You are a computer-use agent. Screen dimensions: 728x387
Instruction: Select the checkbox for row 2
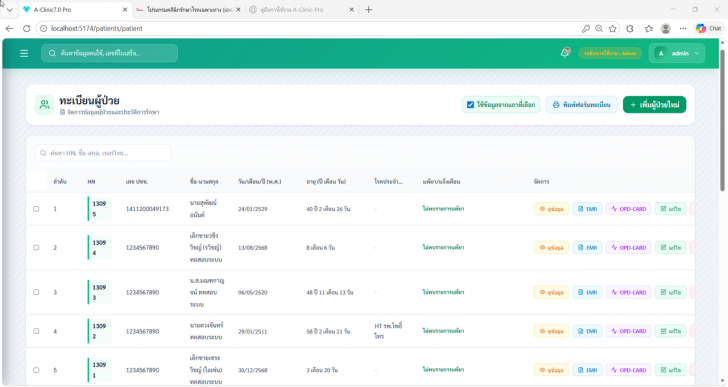[x=36, y=248]
